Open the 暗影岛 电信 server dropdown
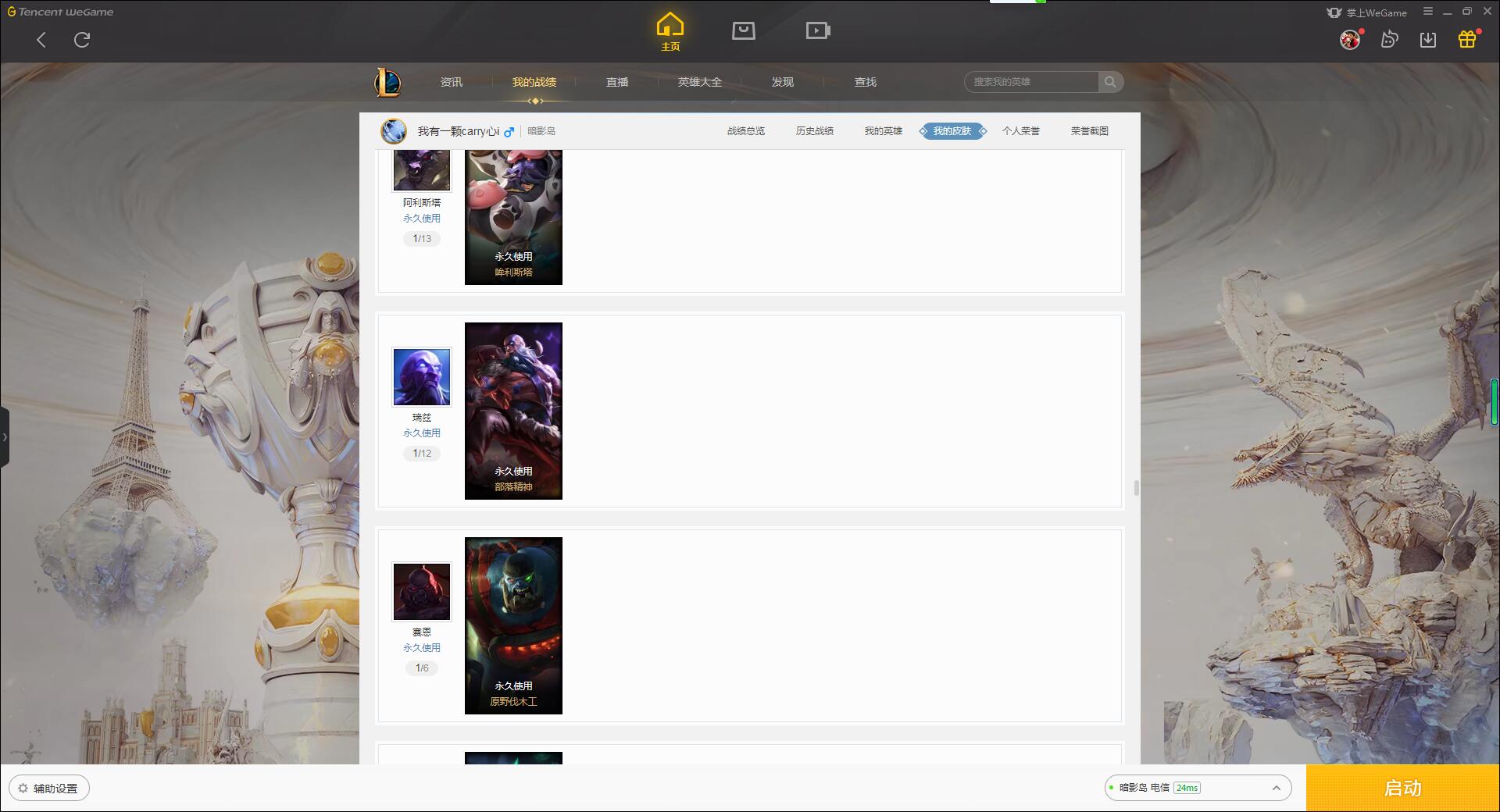Image resolution: width=1500 pixels, height=812 pixels. [1198, 788]
